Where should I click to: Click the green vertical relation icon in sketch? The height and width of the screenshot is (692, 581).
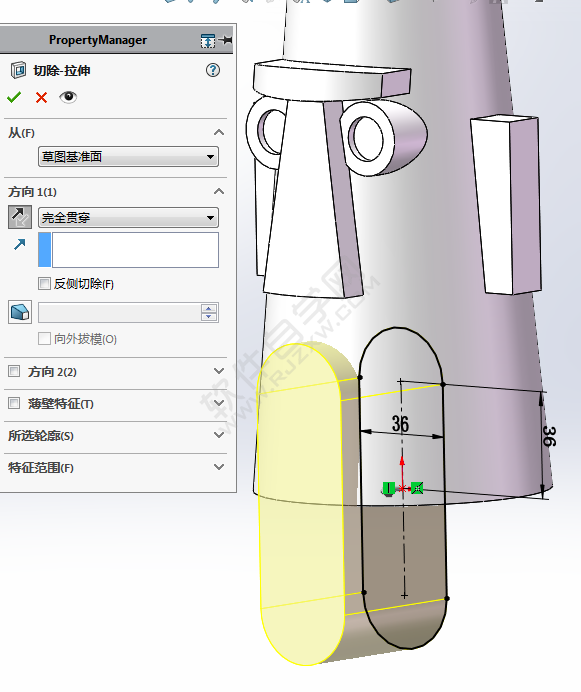(388, 488)
